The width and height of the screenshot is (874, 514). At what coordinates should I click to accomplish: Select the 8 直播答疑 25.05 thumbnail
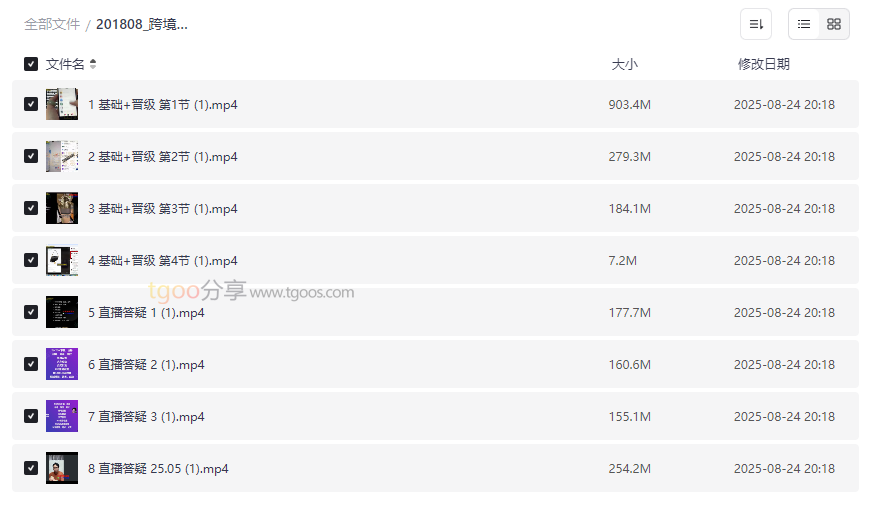pyautogui.click(x=62, y=468)
